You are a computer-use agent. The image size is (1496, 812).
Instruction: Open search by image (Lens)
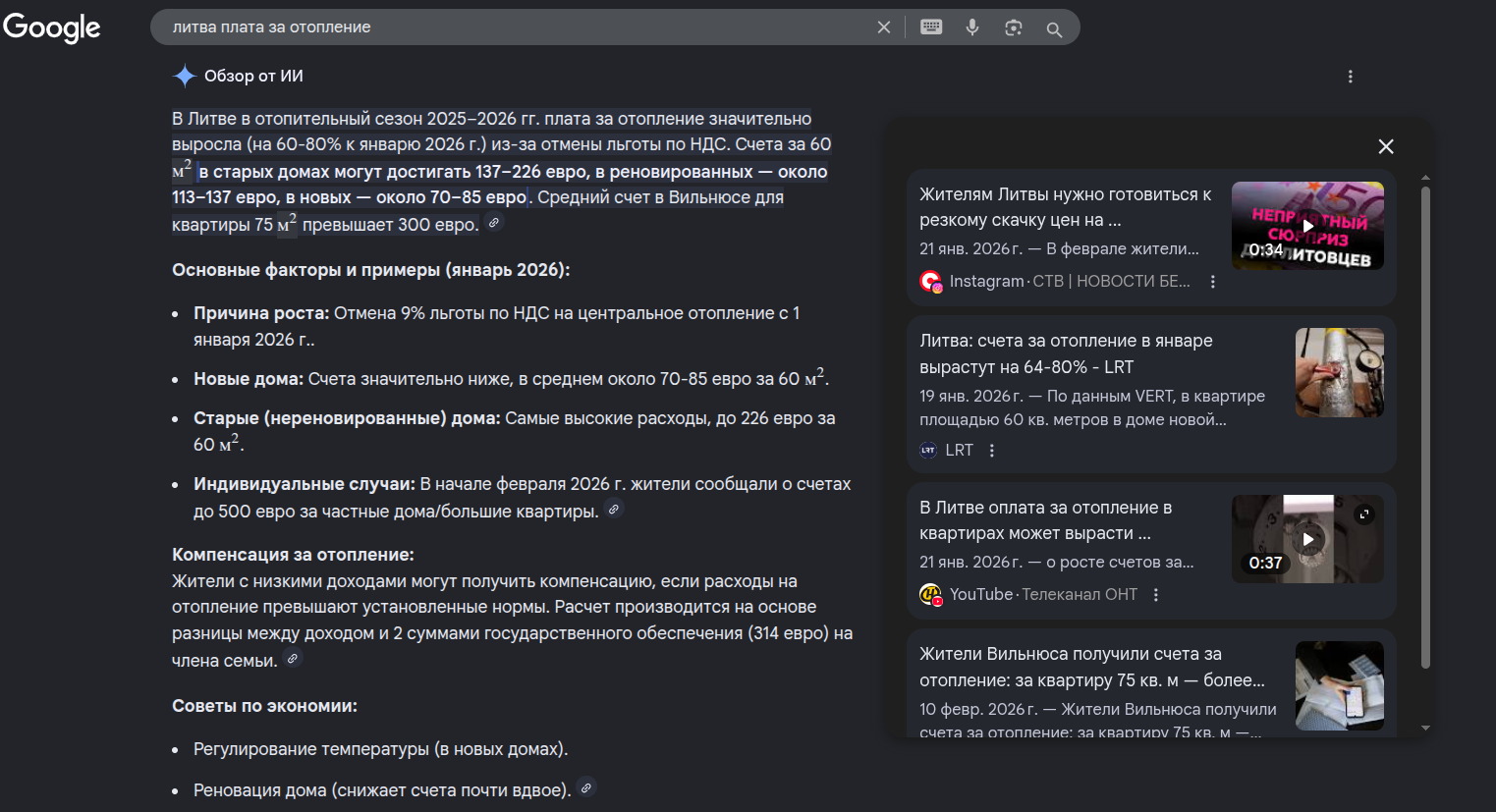coord(1014,27)
